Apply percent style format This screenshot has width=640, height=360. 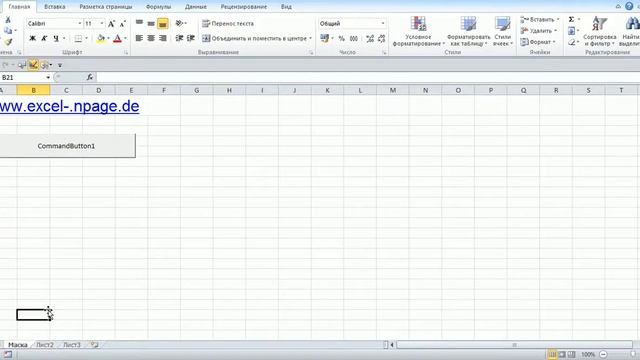(x=342, y=39)
